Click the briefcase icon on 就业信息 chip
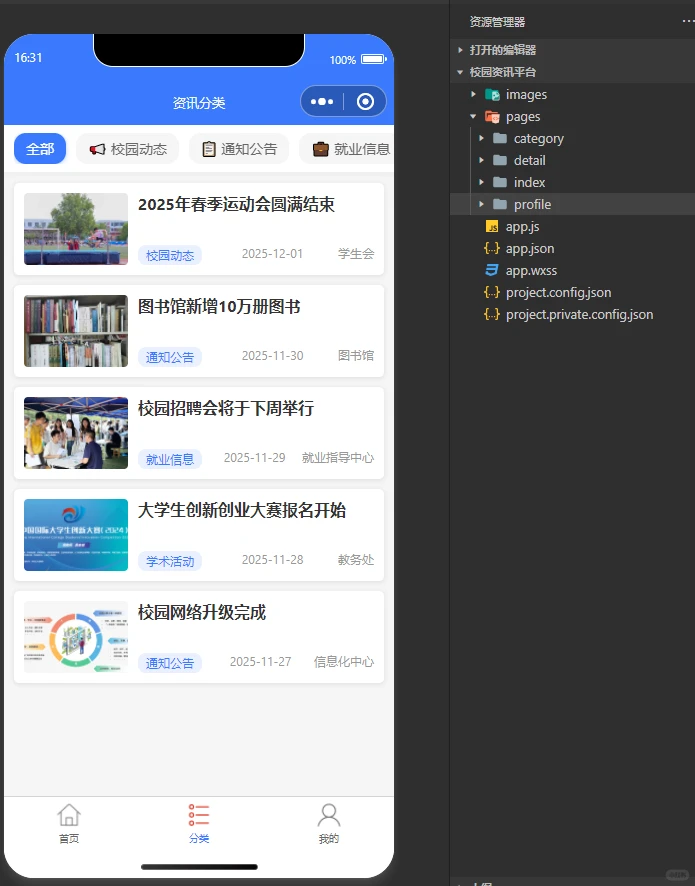 point(320,149)
